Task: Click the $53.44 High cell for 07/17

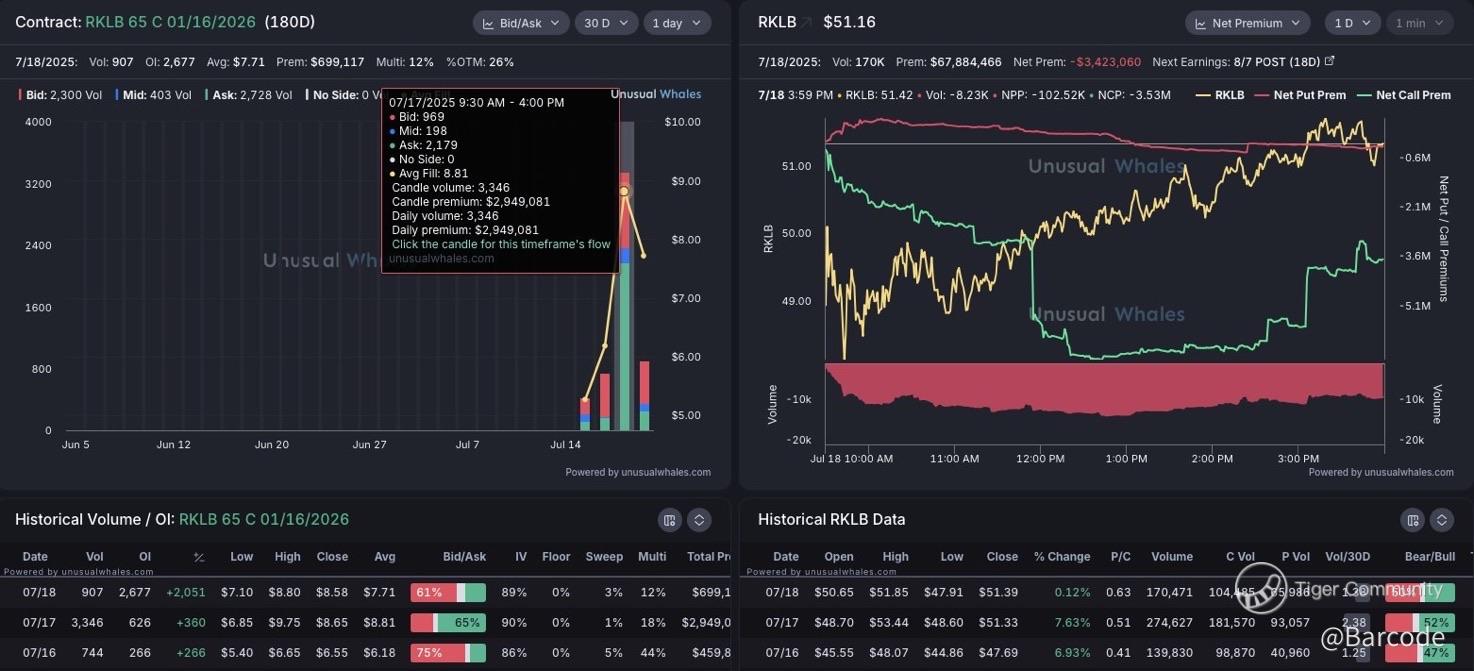Action: [890, 623]
